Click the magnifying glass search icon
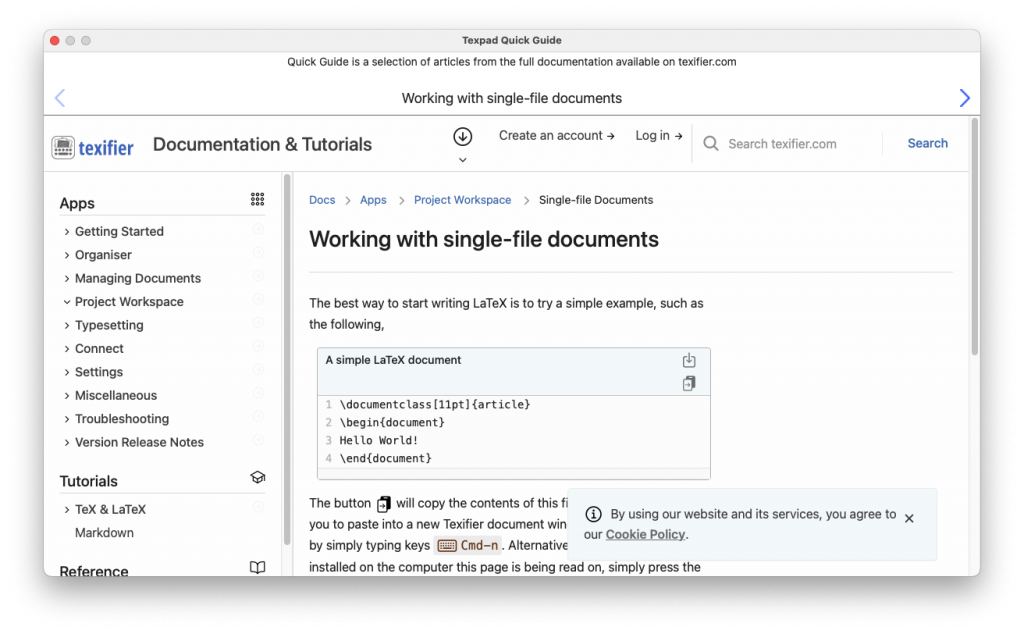1024x634 pixels. [x=711, y=144]
